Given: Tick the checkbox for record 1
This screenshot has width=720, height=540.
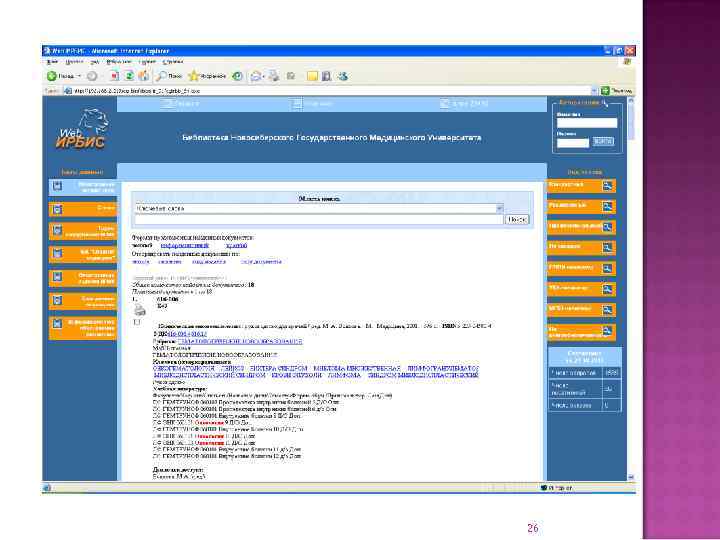Looking at the screenshot, I should [x=137, y=322].
